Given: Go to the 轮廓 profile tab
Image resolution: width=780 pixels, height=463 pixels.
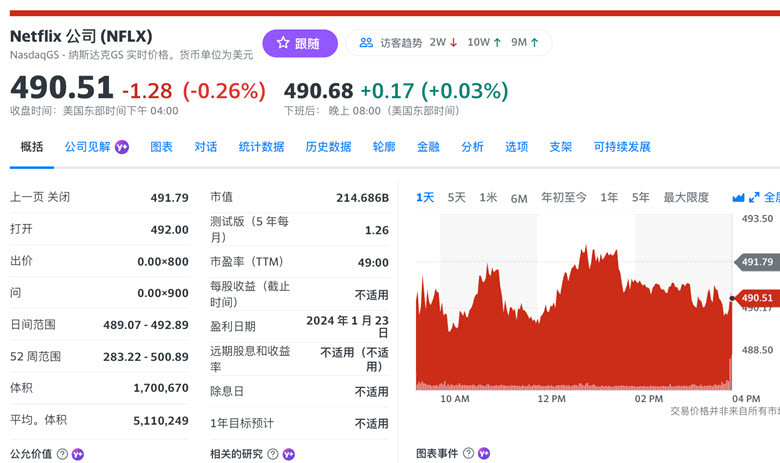Looking at the screenshot, I should [384, 147].
